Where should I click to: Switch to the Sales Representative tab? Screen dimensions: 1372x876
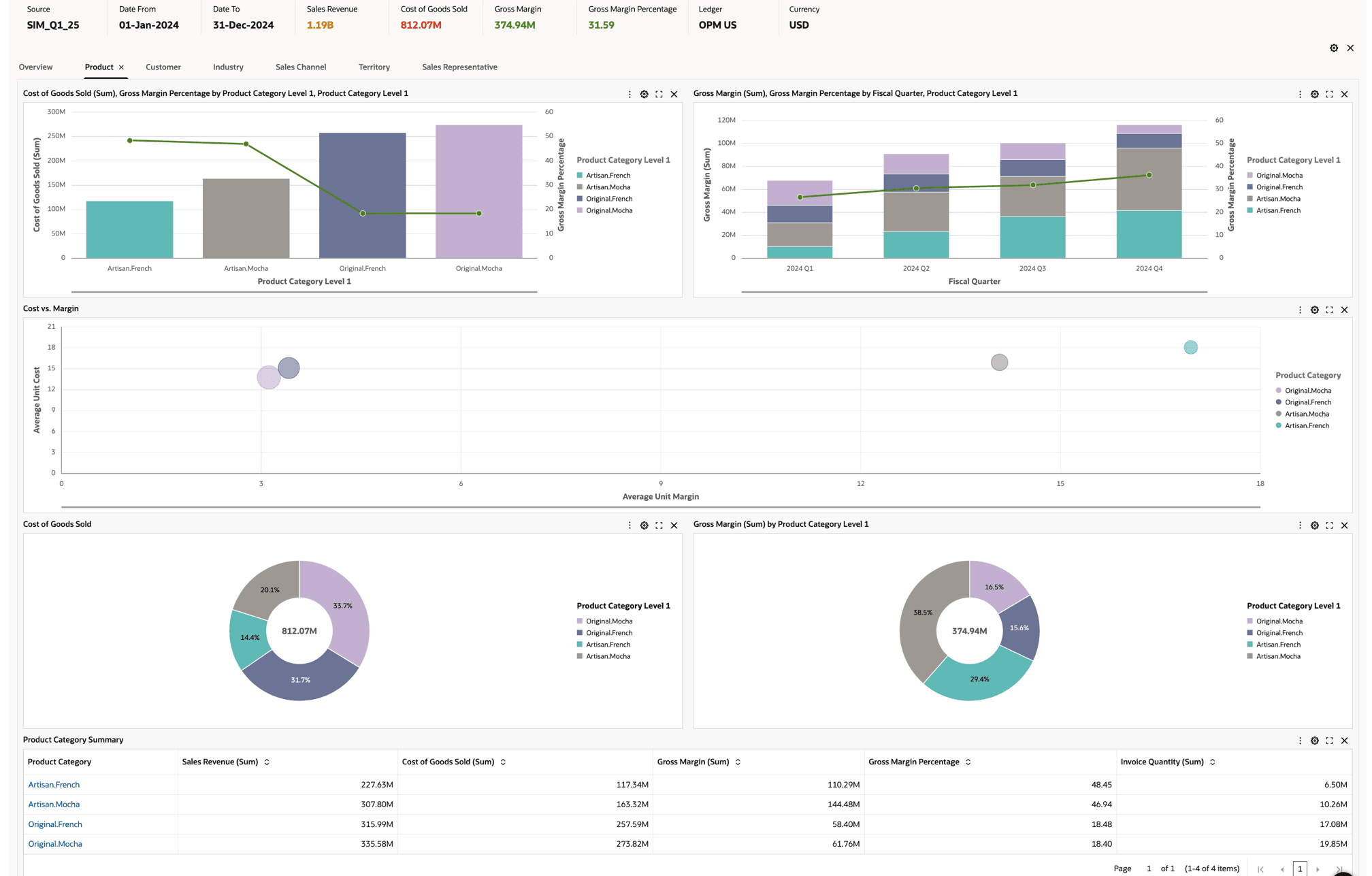(459, 67)
